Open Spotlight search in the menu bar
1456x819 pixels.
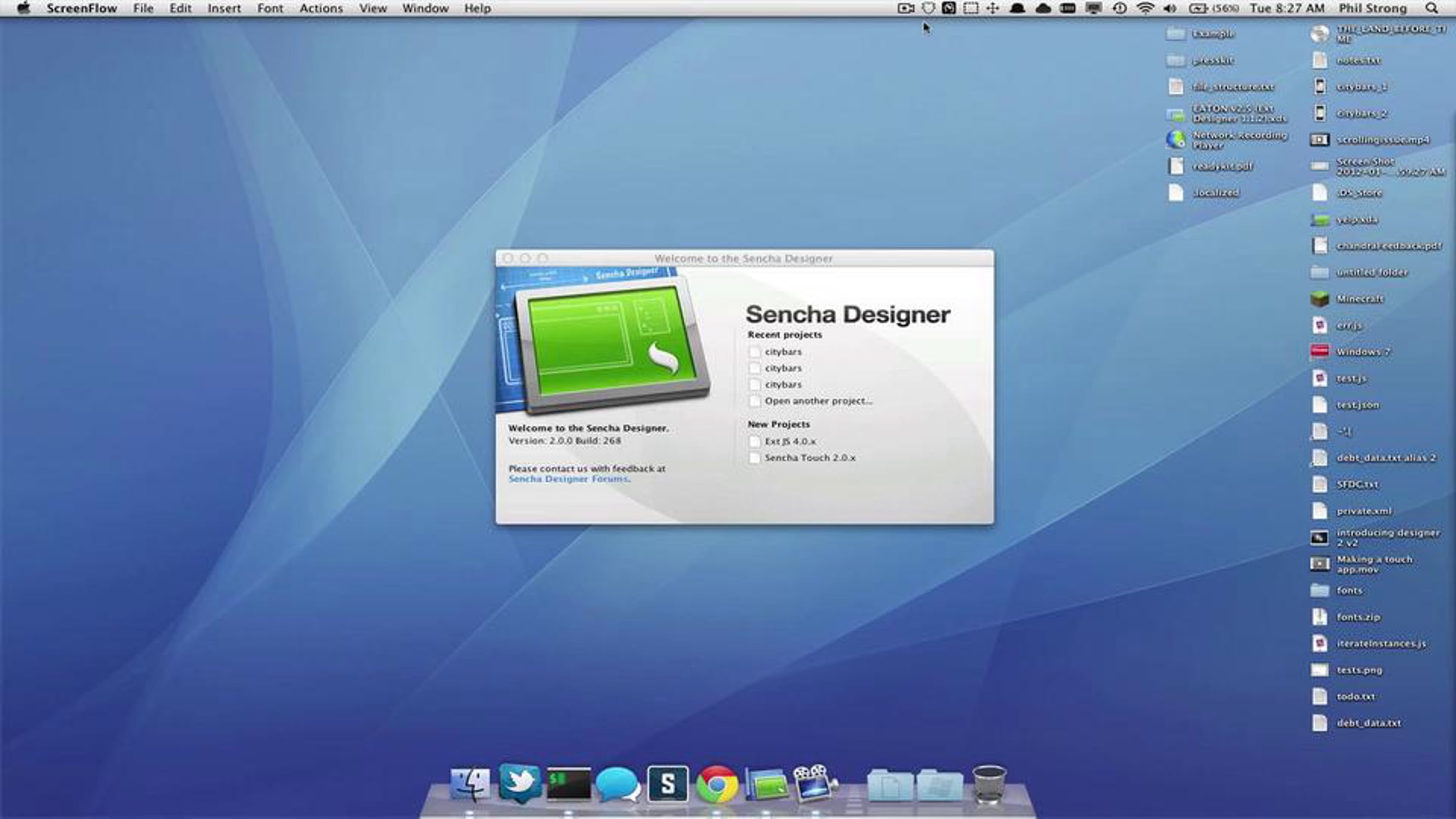pyautogui.click(x=1432, y=8)
